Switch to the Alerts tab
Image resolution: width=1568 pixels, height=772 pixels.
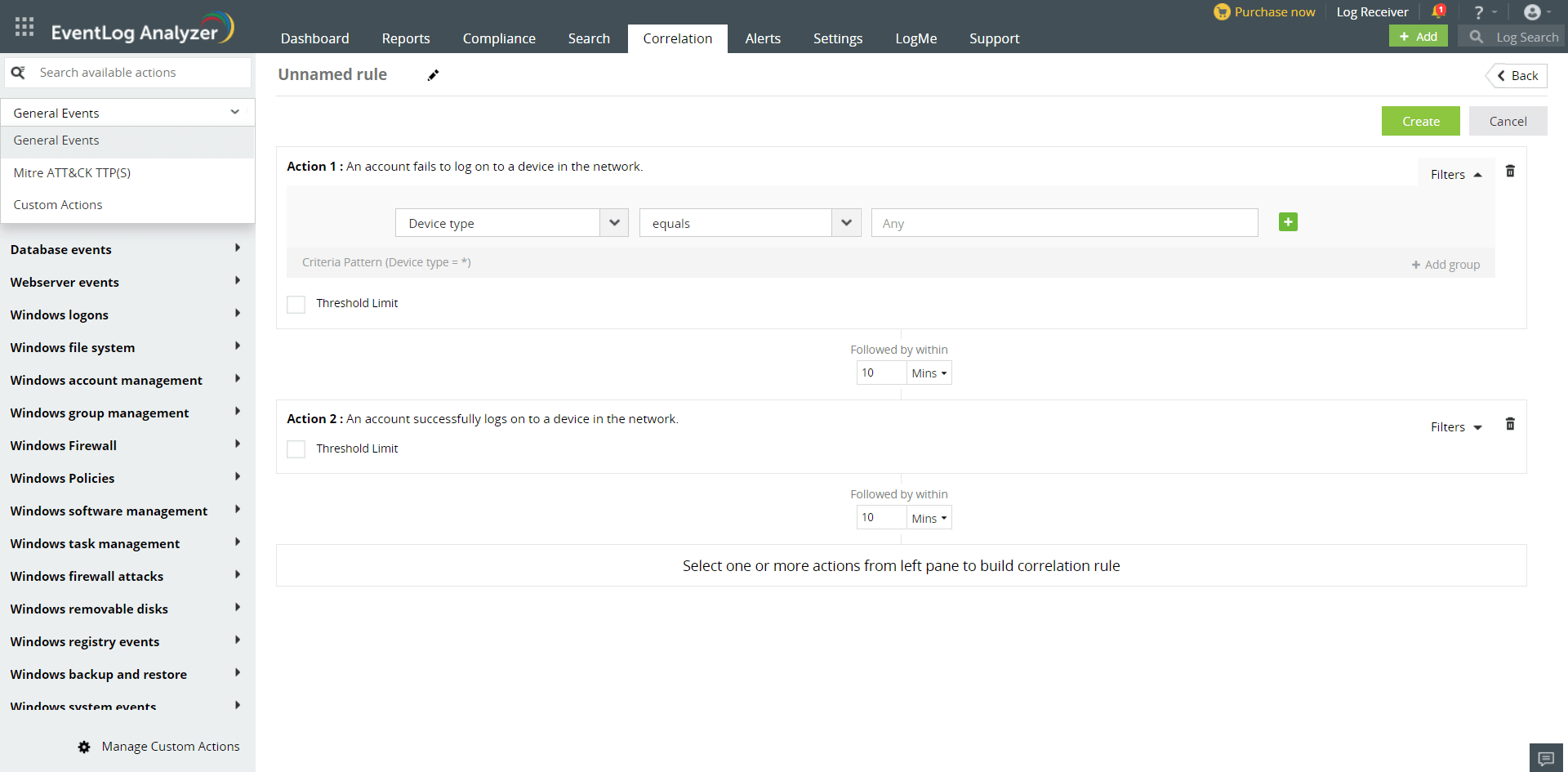(762, 38)
